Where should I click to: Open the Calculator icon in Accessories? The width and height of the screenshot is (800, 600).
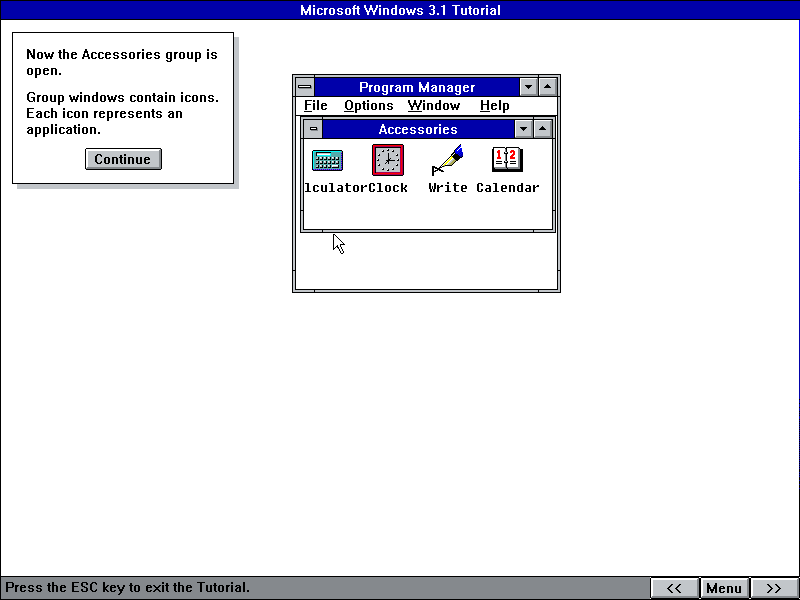[x=327, y=160]
